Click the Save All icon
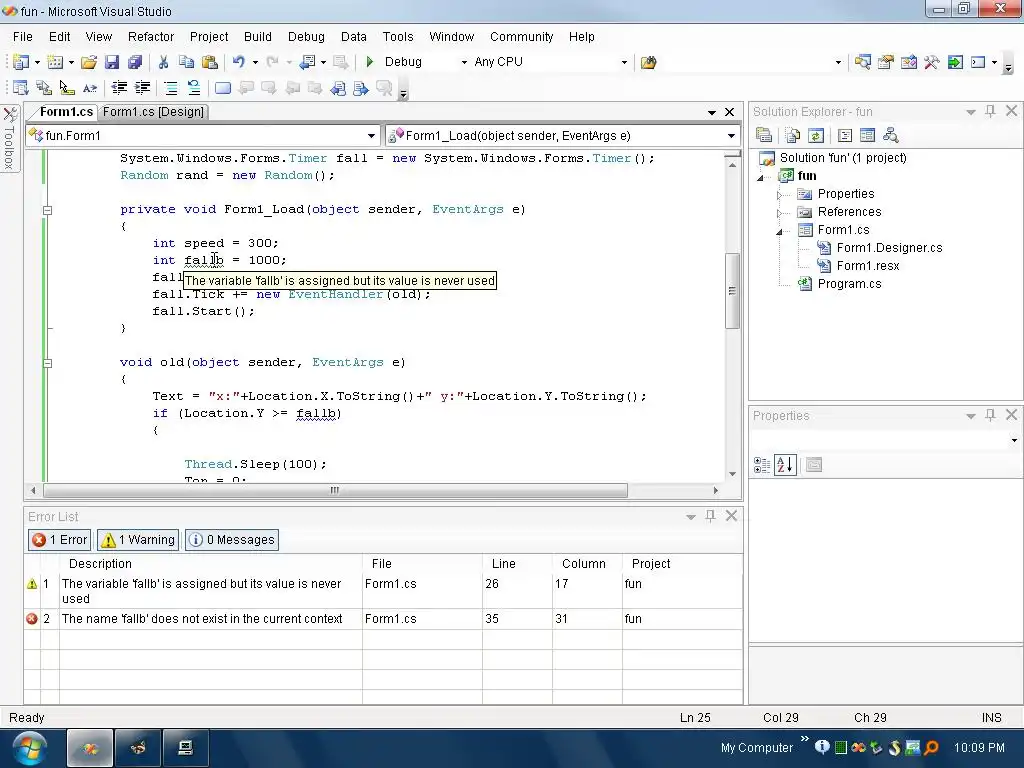The width and height of the screenshot is (1024, 768). click(x=135, y=62)
